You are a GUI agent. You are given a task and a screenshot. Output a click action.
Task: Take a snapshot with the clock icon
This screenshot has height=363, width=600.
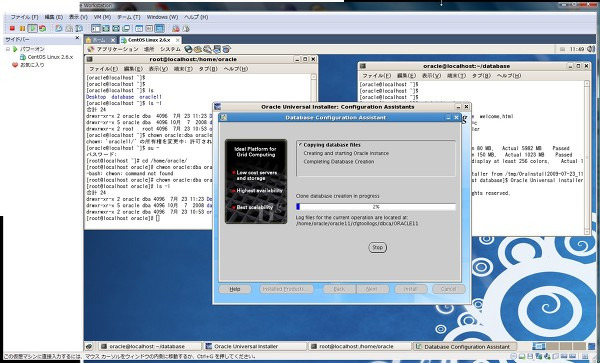tap(59, 28)
